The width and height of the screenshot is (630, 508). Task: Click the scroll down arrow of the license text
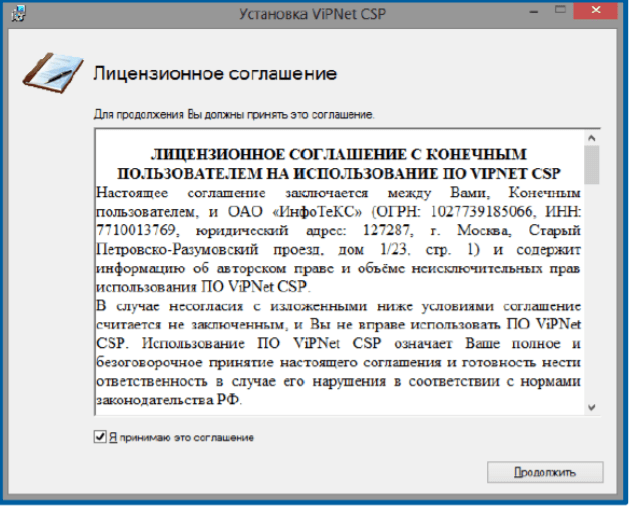click(591, 408)
